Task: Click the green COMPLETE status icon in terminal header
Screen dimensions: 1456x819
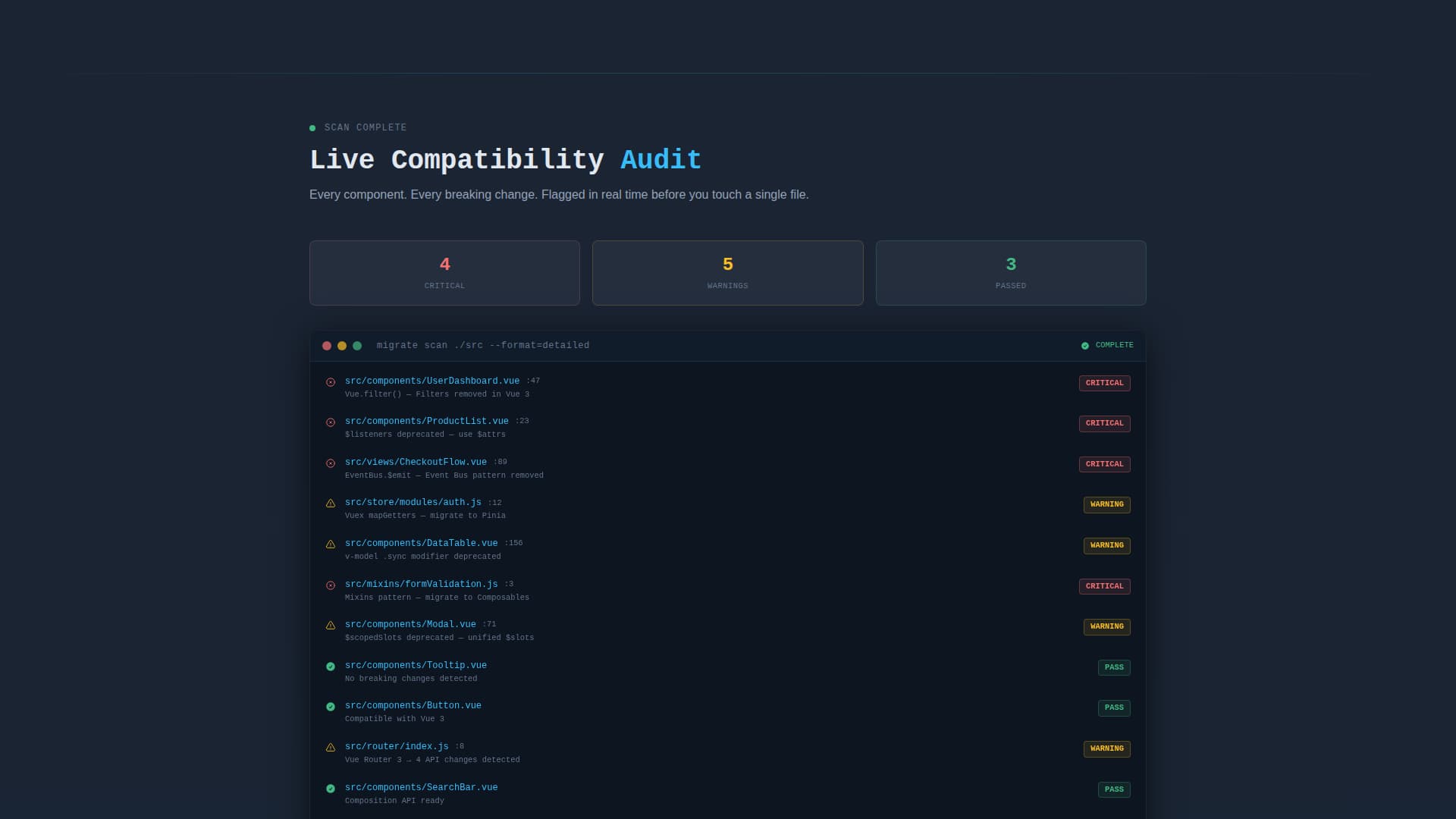Action: [x=1085, y=346]
